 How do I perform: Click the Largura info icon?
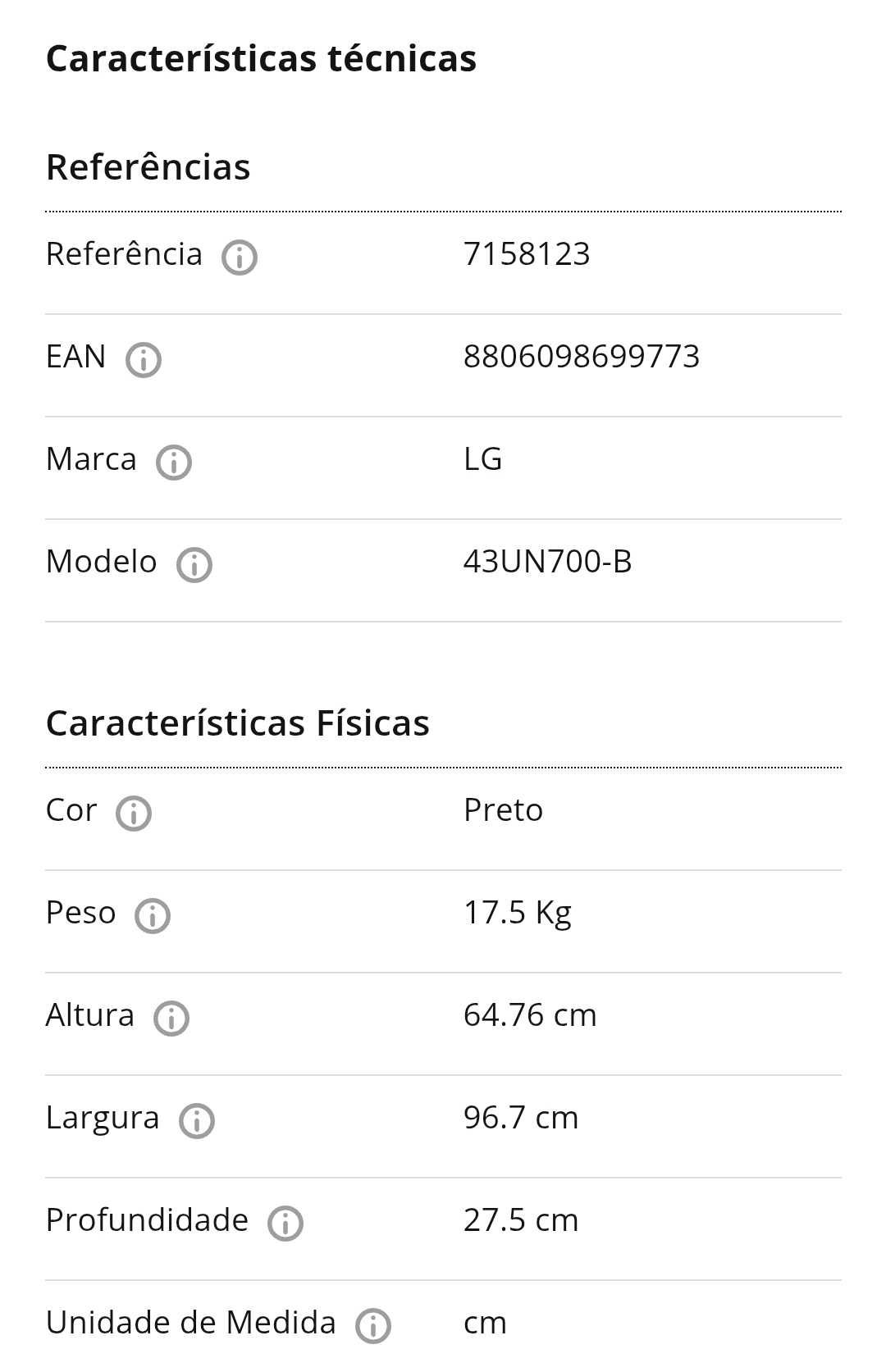point(197,1121)
